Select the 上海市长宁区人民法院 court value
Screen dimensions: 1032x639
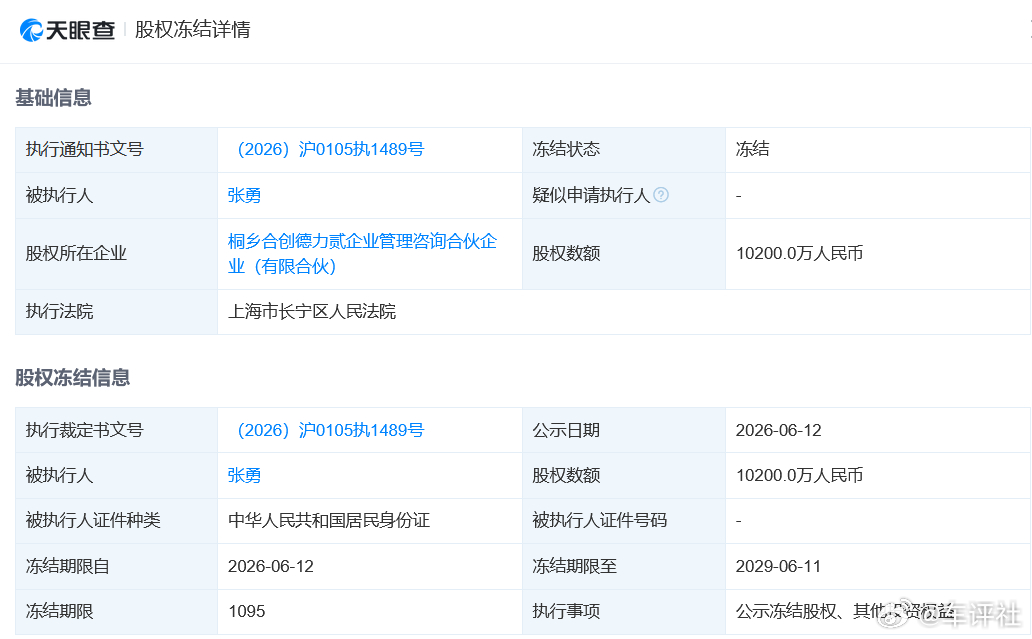(312, 312)
